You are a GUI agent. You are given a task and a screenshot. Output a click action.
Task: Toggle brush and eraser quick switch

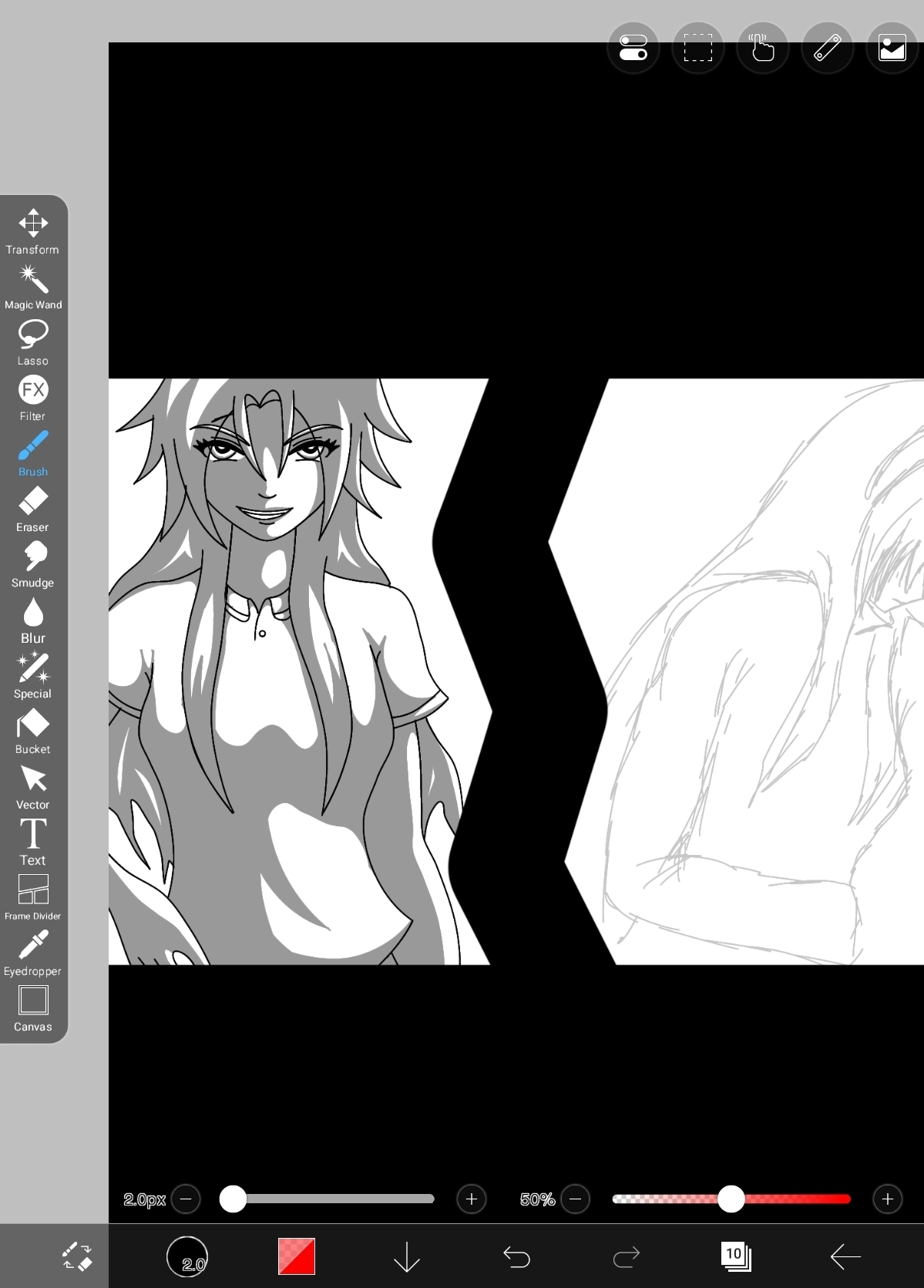[76, 1256]
